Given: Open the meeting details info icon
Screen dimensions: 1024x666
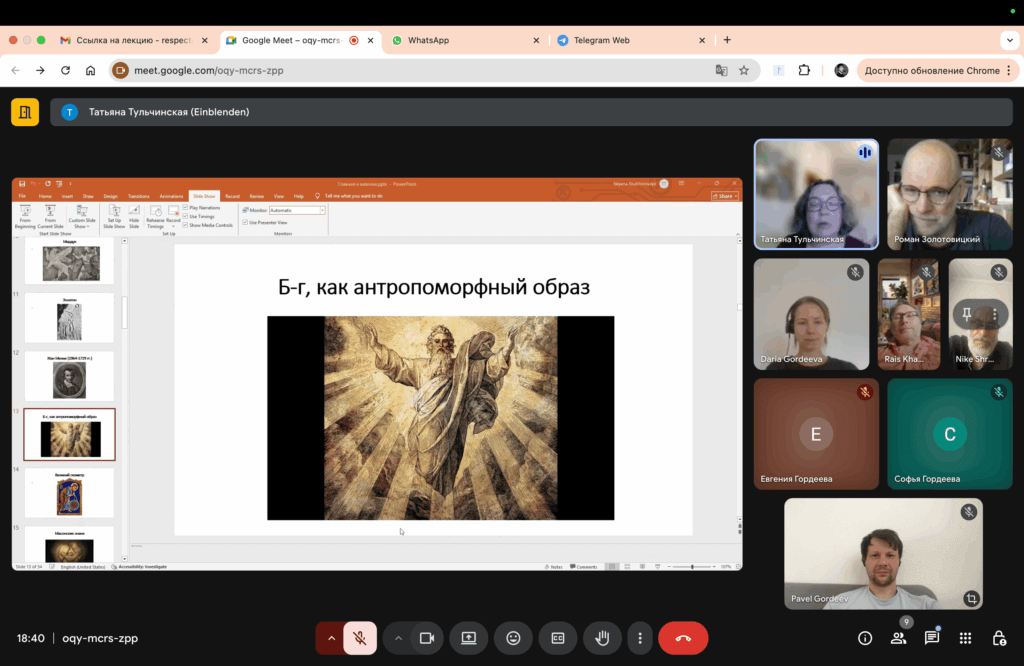Looking at the screenshot, I should pyautogui.click(x=866, y=638).
